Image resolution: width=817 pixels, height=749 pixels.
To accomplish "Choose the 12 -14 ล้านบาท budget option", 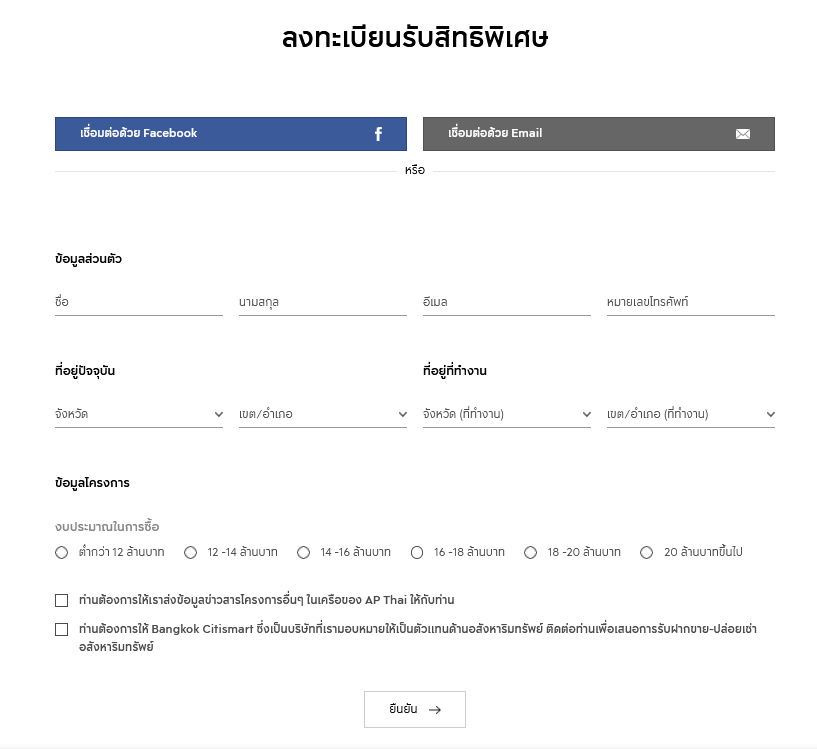I will [190, 552].
